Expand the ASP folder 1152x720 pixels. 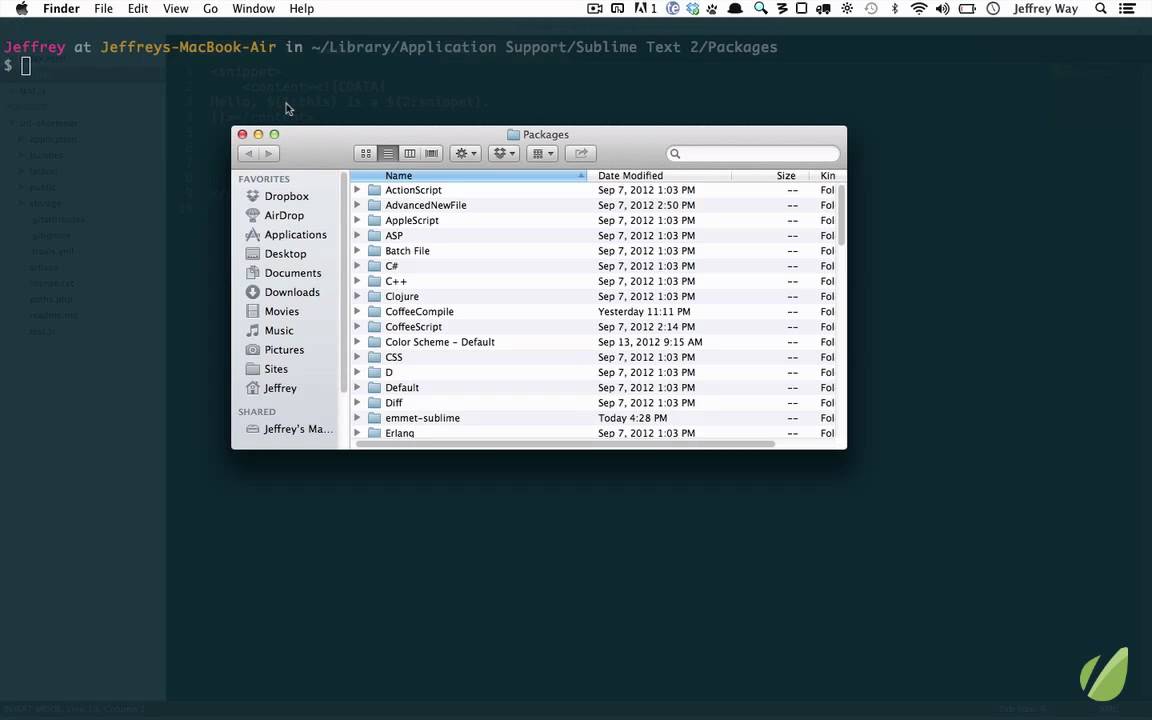357,235
